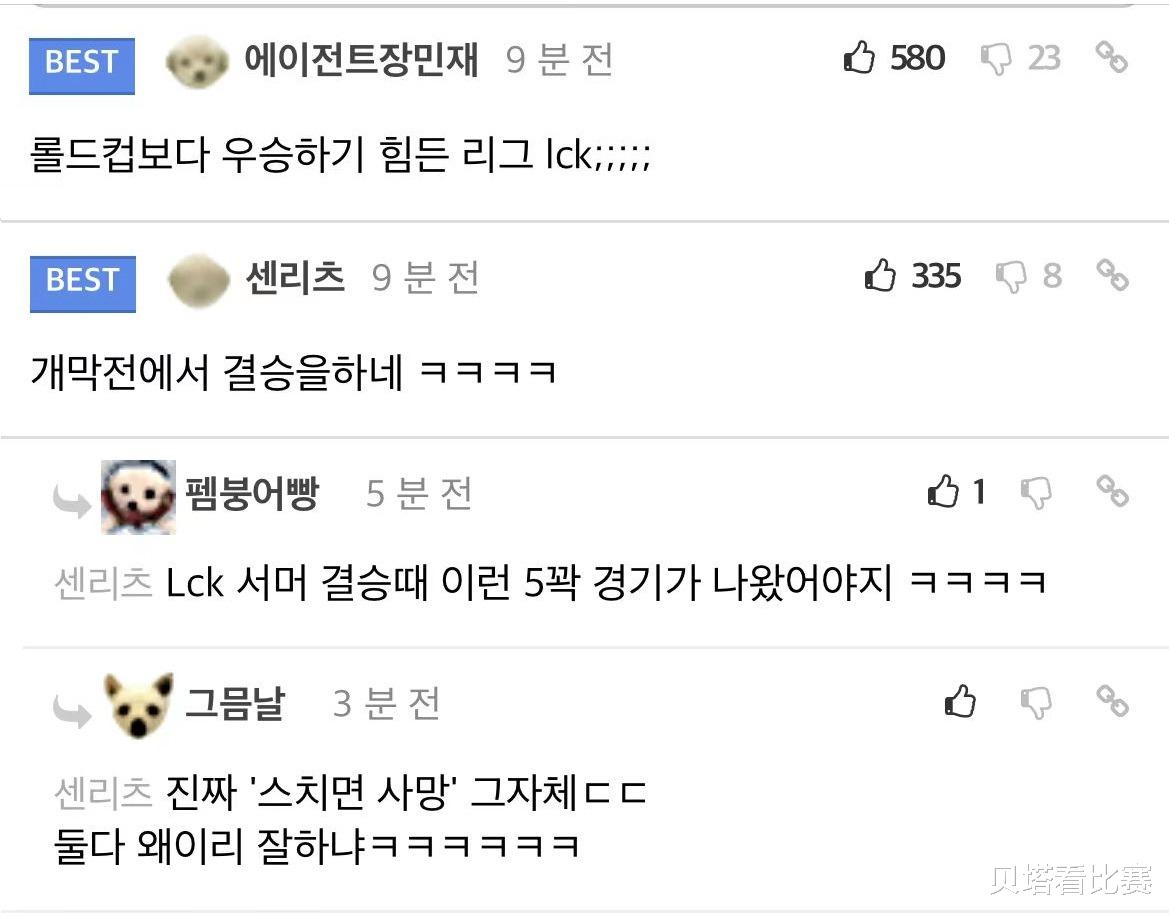
Task: Open profile of user 센리츠
Action: click(x=295, y=277)
